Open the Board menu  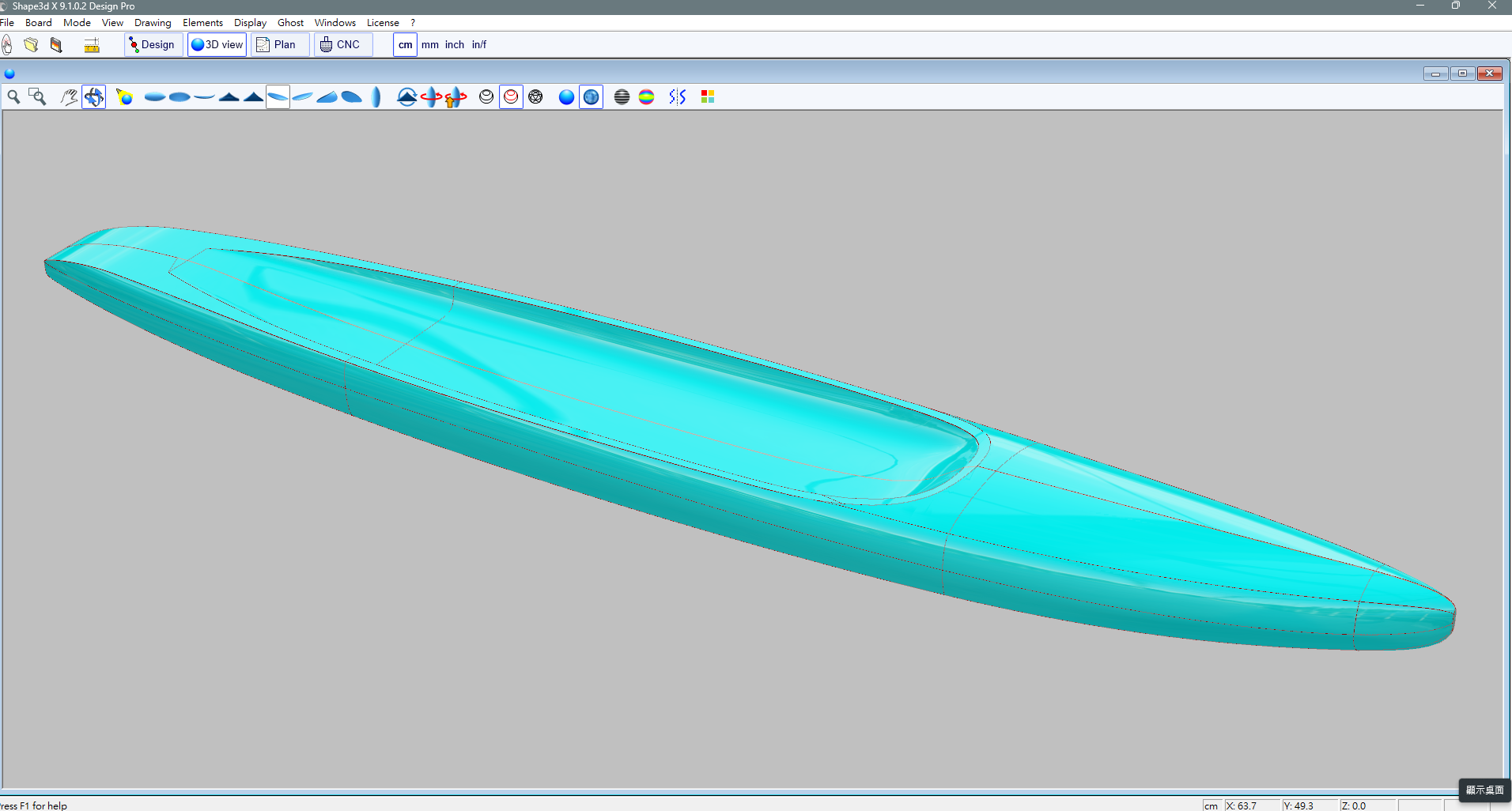click(x=38, y=22)
